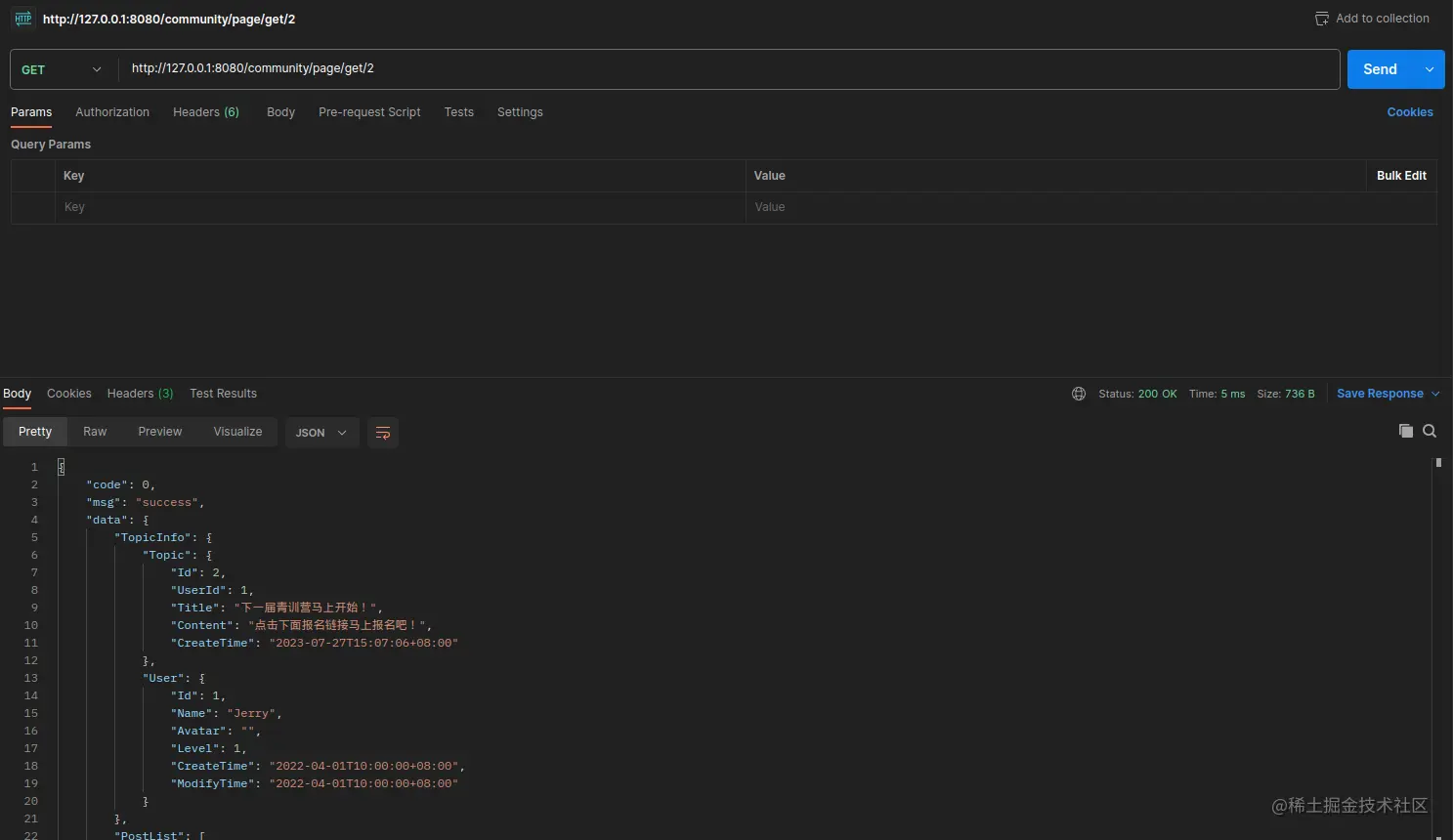Open the response Cookies tab

[x=69, y=394]
